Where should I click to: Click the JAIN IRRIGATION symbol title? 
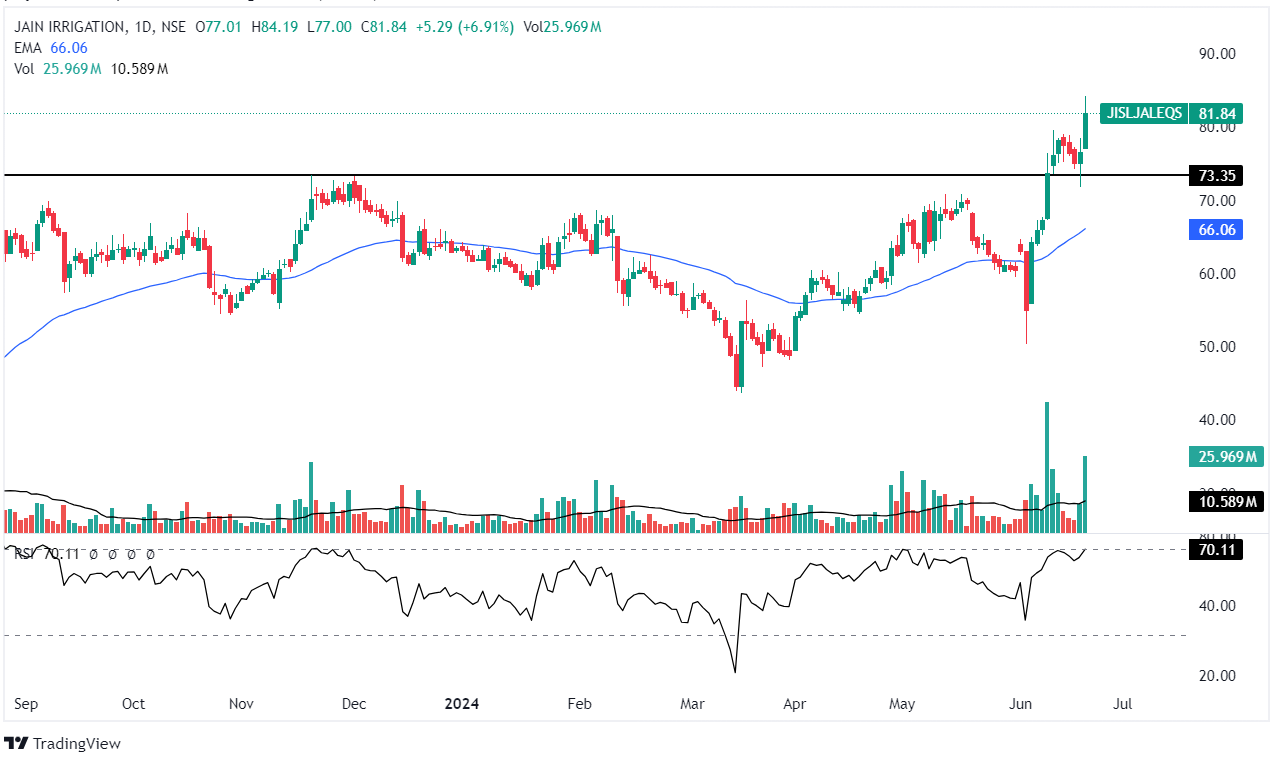click(x=69, y=27)
